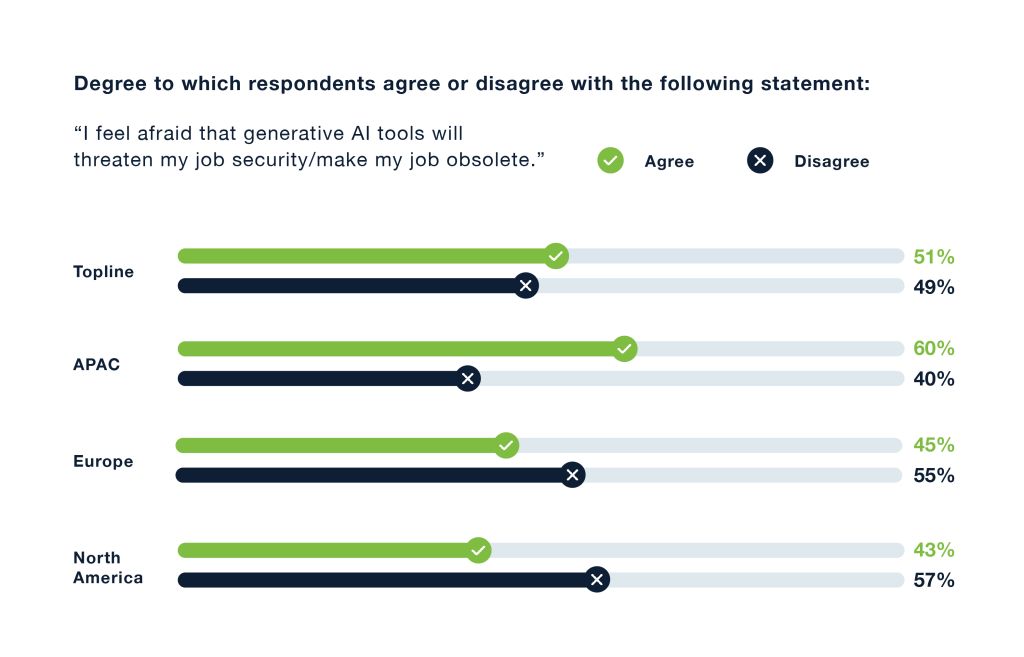This screenshot has width=1024, height=657.
Task: Click the green Agree legend checkmark icon
Action: (x=610, y=160)
